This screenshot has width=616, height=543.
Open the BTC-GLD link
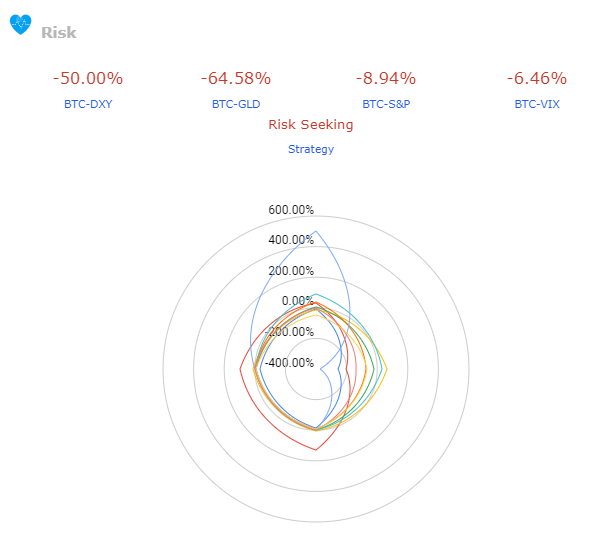236,104
